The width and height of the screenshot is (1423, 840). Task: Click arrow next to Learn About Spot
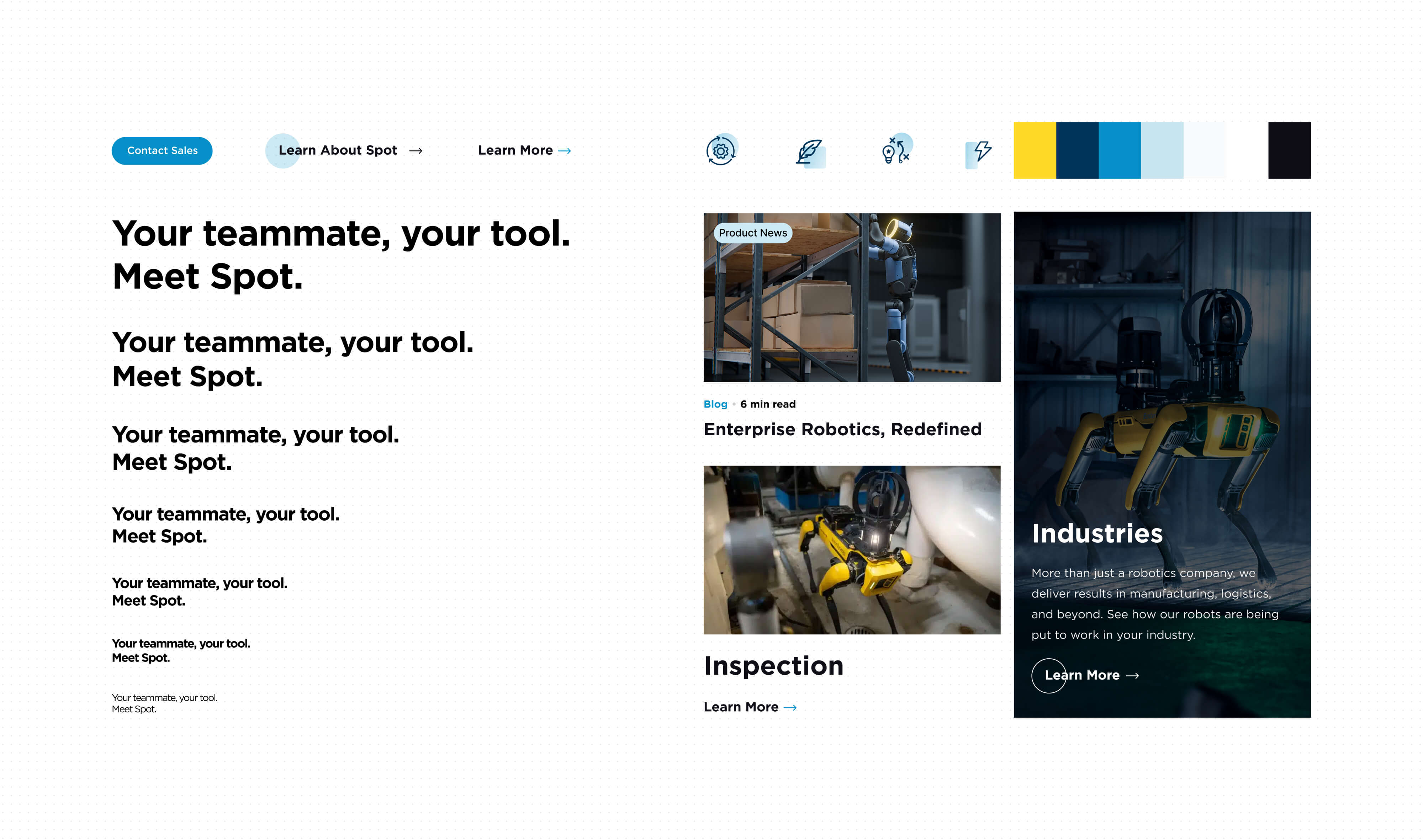[x=416, y=150]
